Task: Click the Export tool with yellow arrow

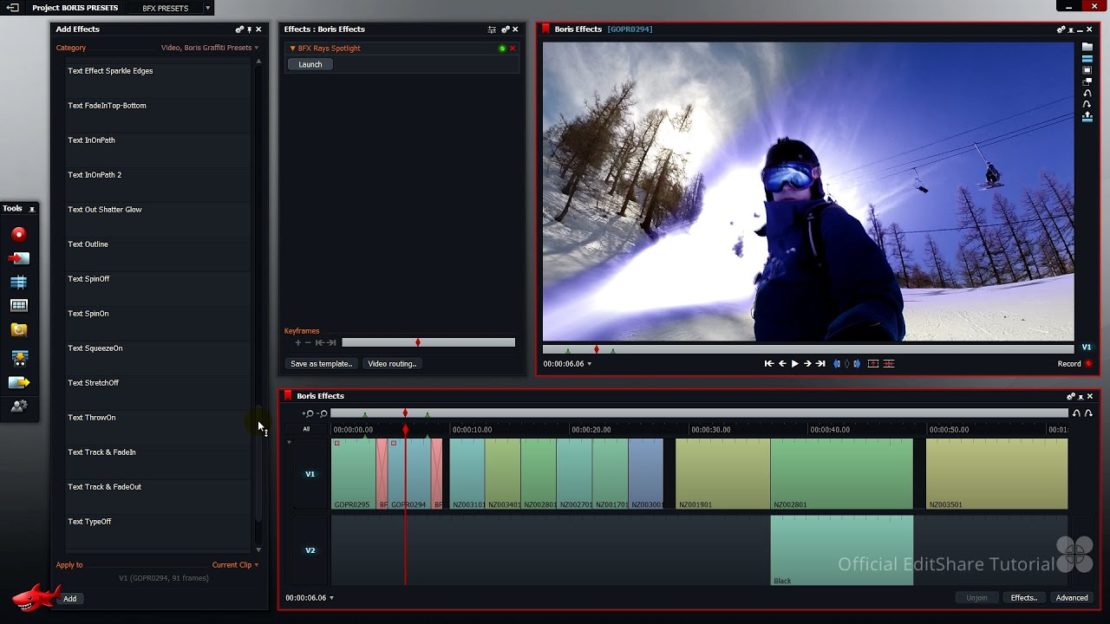Action: 18,381
